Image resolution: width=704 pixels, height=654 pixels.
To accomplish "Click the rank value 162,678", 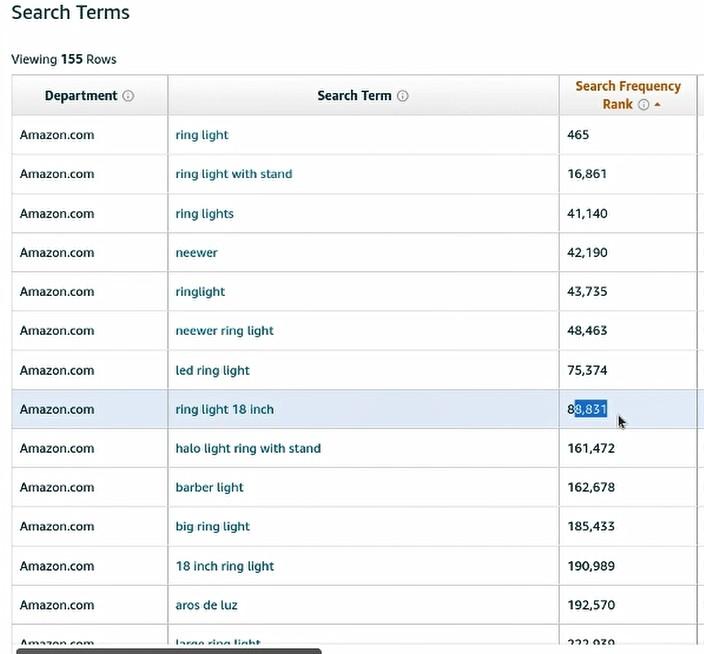I will pos(591,487).
